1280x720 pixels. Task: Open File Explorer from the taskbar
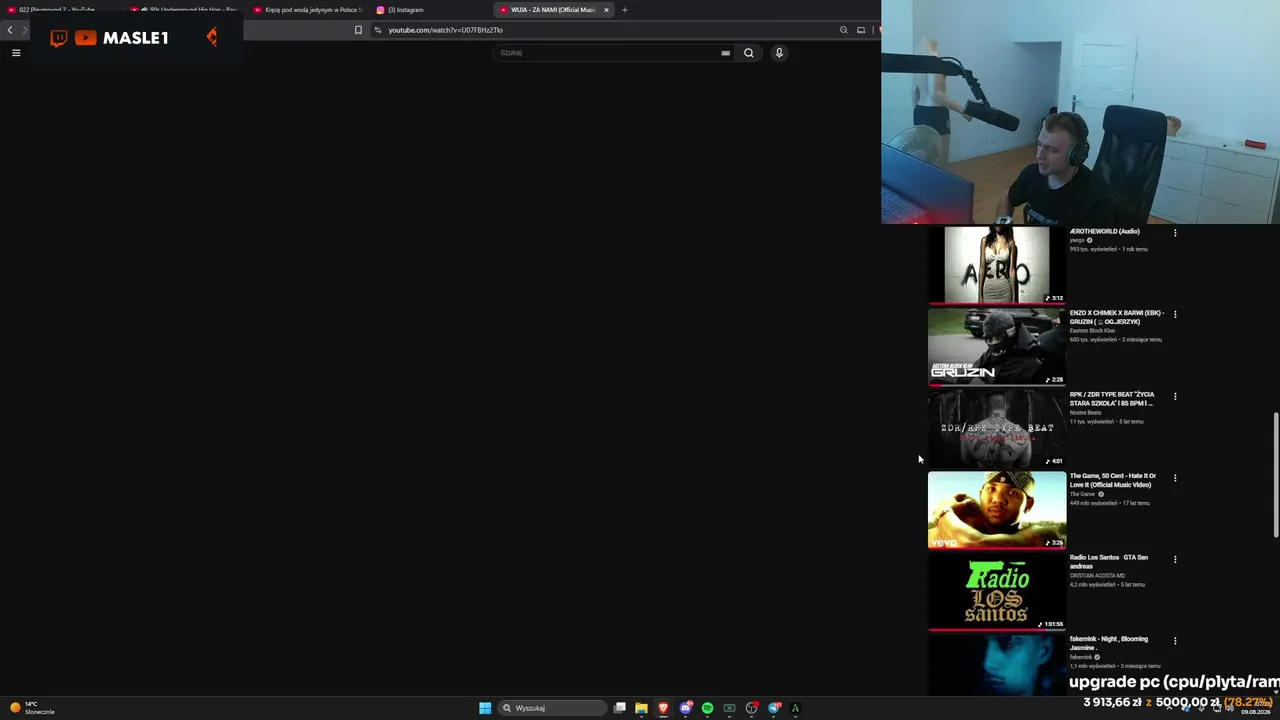[641, 708]
